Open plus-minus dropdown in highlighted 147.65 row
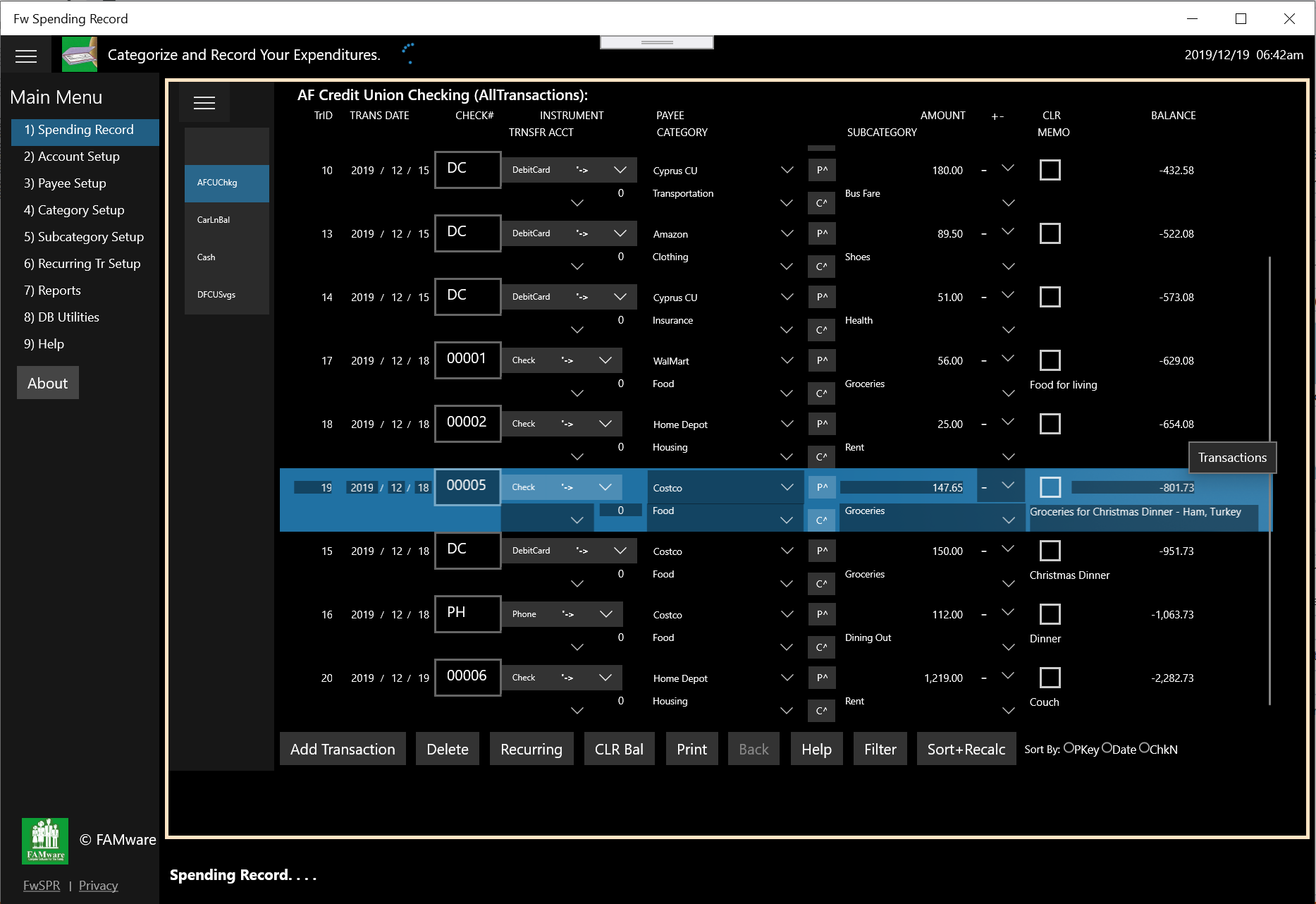 coord(1008,485)
